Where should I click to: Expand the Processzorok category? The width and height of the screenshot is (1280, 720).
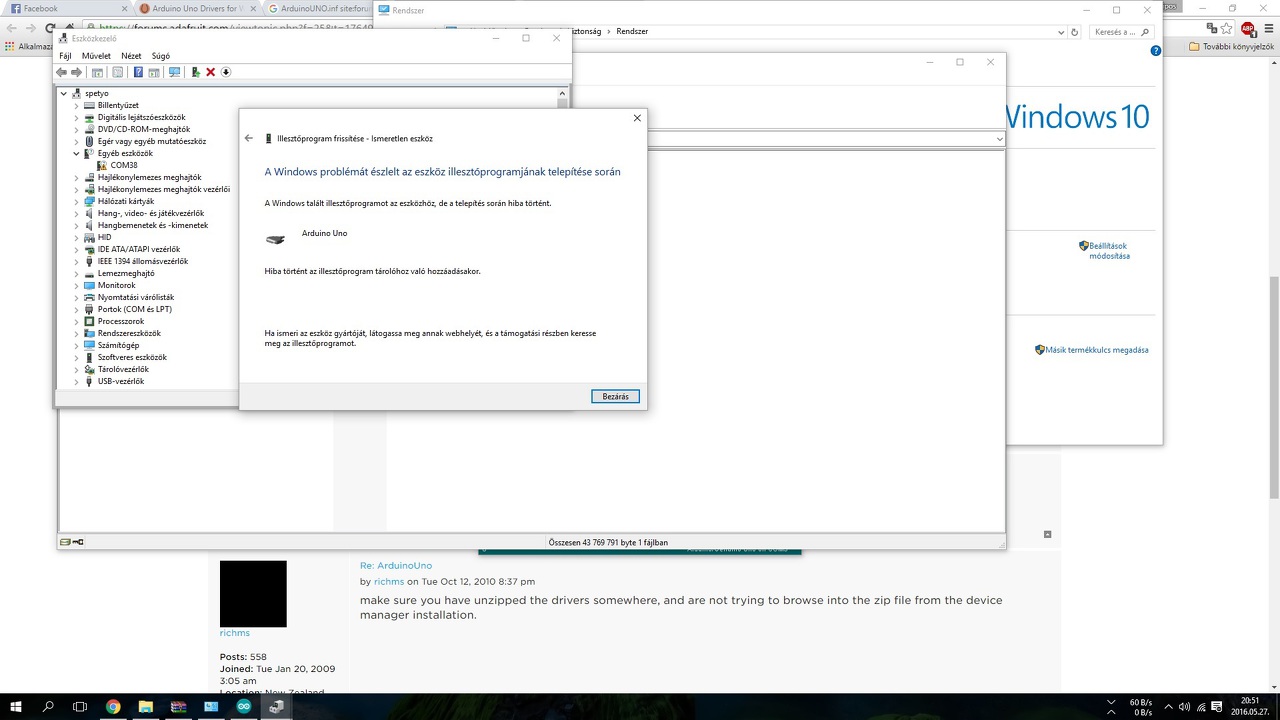[76, 321]
